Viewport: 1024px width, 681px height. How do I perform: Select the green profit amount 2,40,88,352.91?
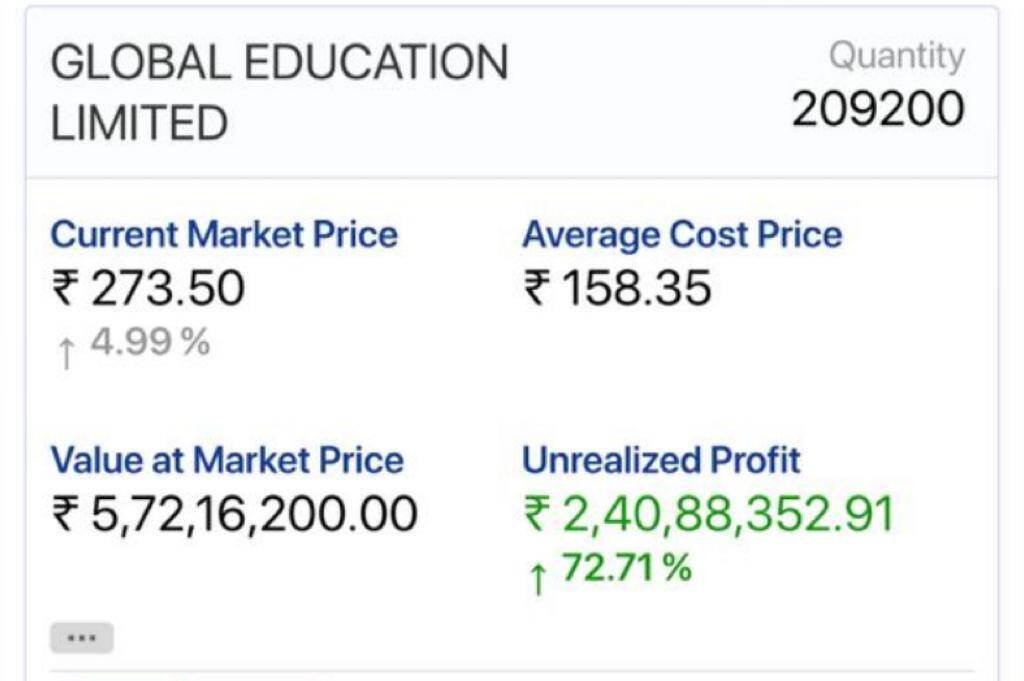pos(727,514)
